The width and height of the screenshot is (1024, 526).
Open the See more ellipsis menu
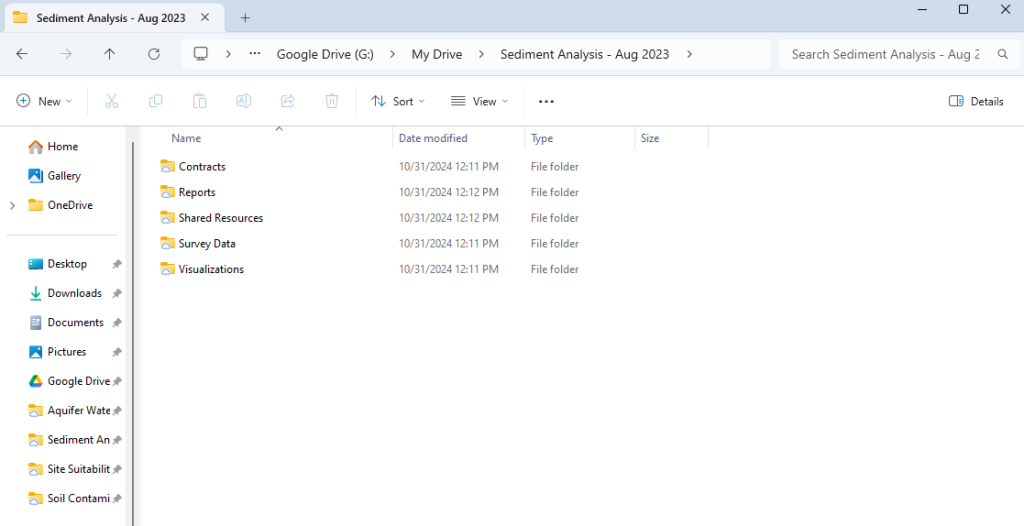(x=546, y=101)
